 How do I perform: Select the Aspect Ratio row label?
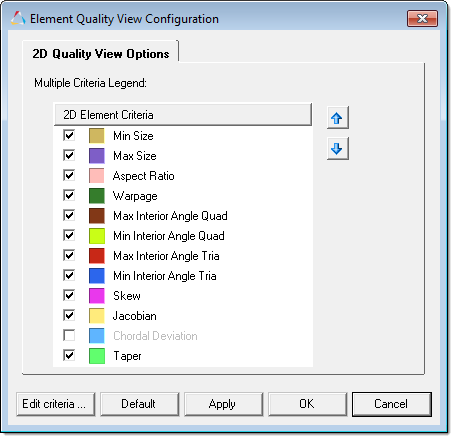click(144, 176)
